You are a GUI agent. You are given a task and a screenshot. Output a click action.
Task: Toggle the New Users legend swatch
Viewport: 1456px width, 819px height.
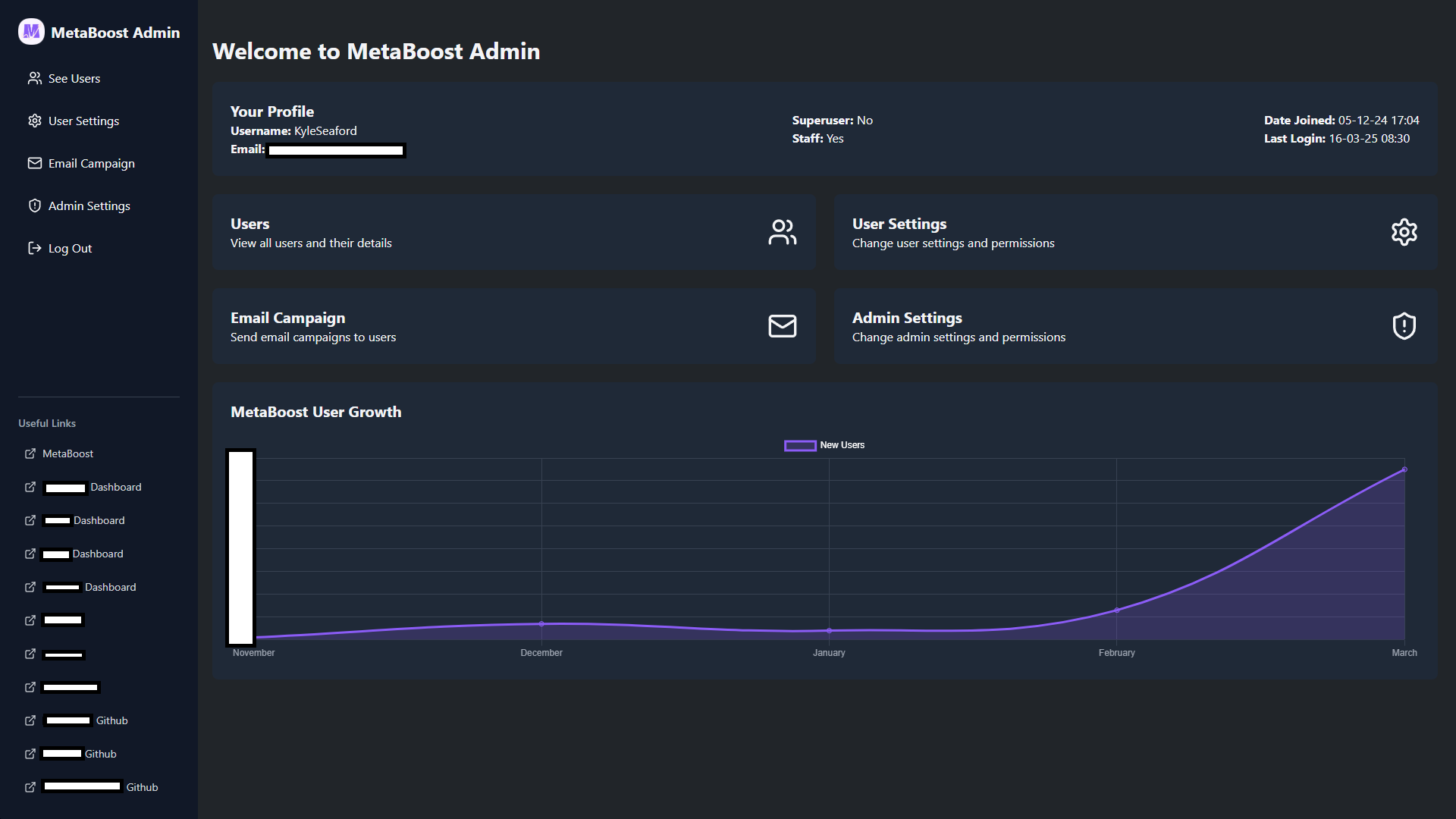[x=800, y=445]
